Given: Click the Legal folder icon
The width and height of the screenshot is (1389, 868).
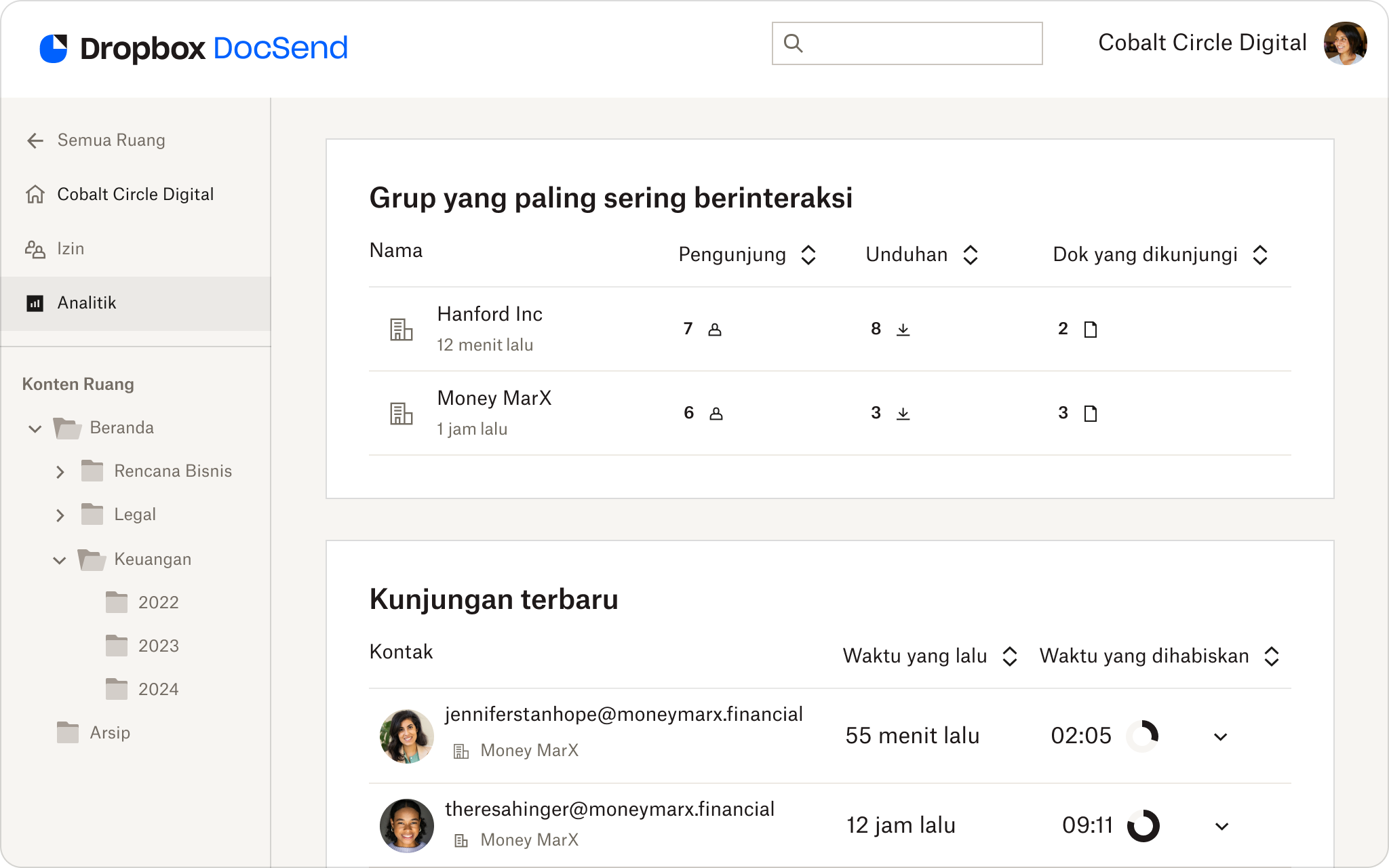Looking at the screenshot, I should click(x=92, y=514).
